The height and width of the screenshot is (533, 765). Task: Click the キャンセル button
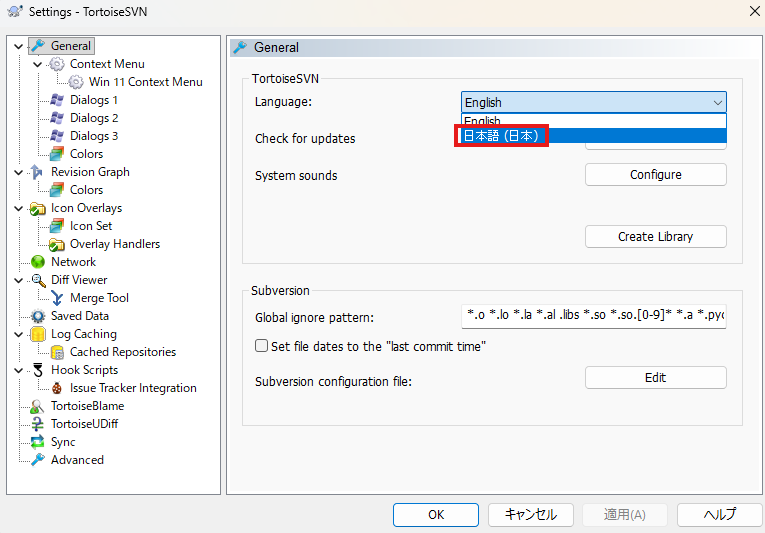pyautogui.click(x=531, y=515)
